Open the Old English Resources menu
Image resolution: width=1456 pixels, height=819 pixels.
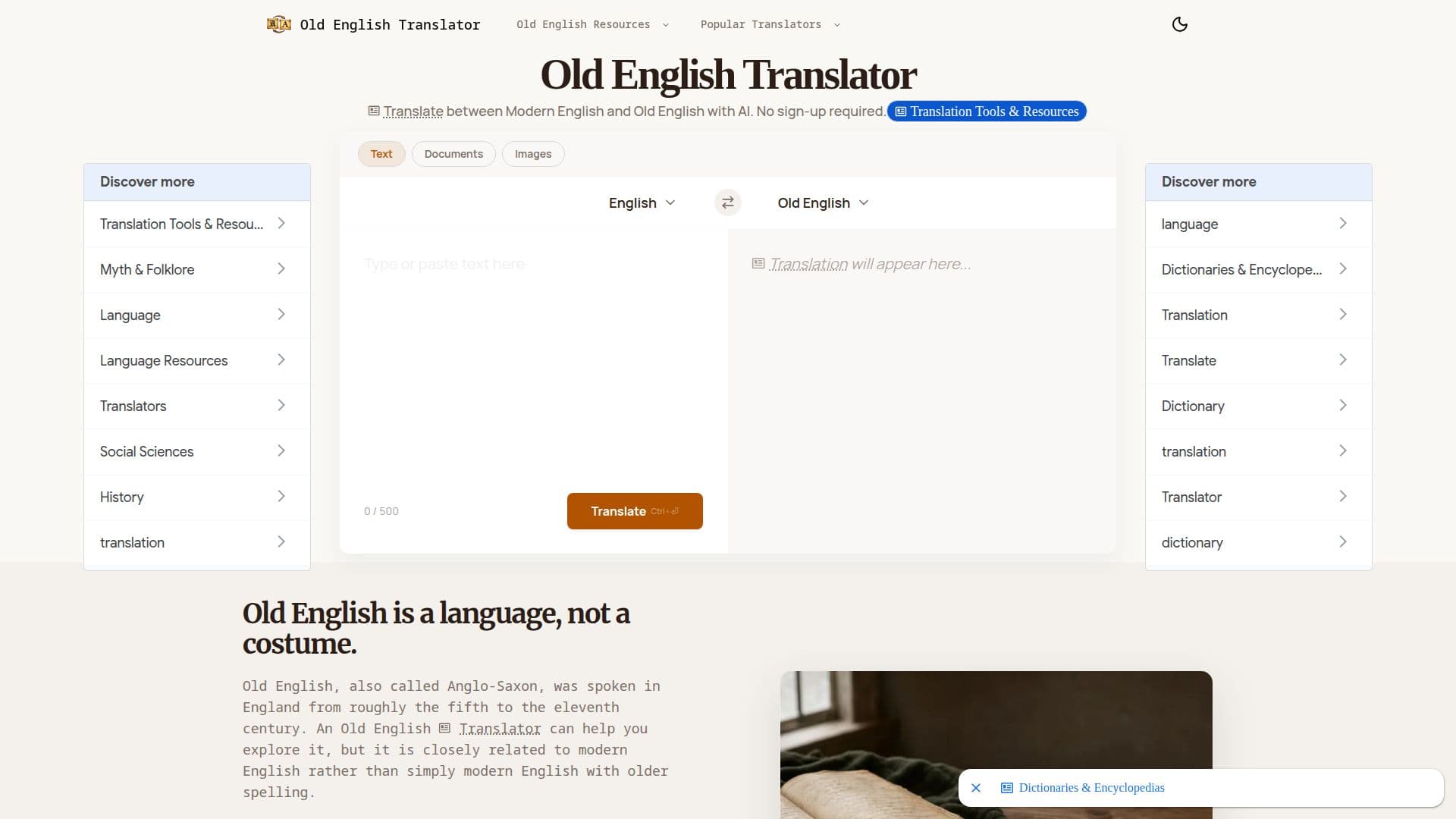593,24
